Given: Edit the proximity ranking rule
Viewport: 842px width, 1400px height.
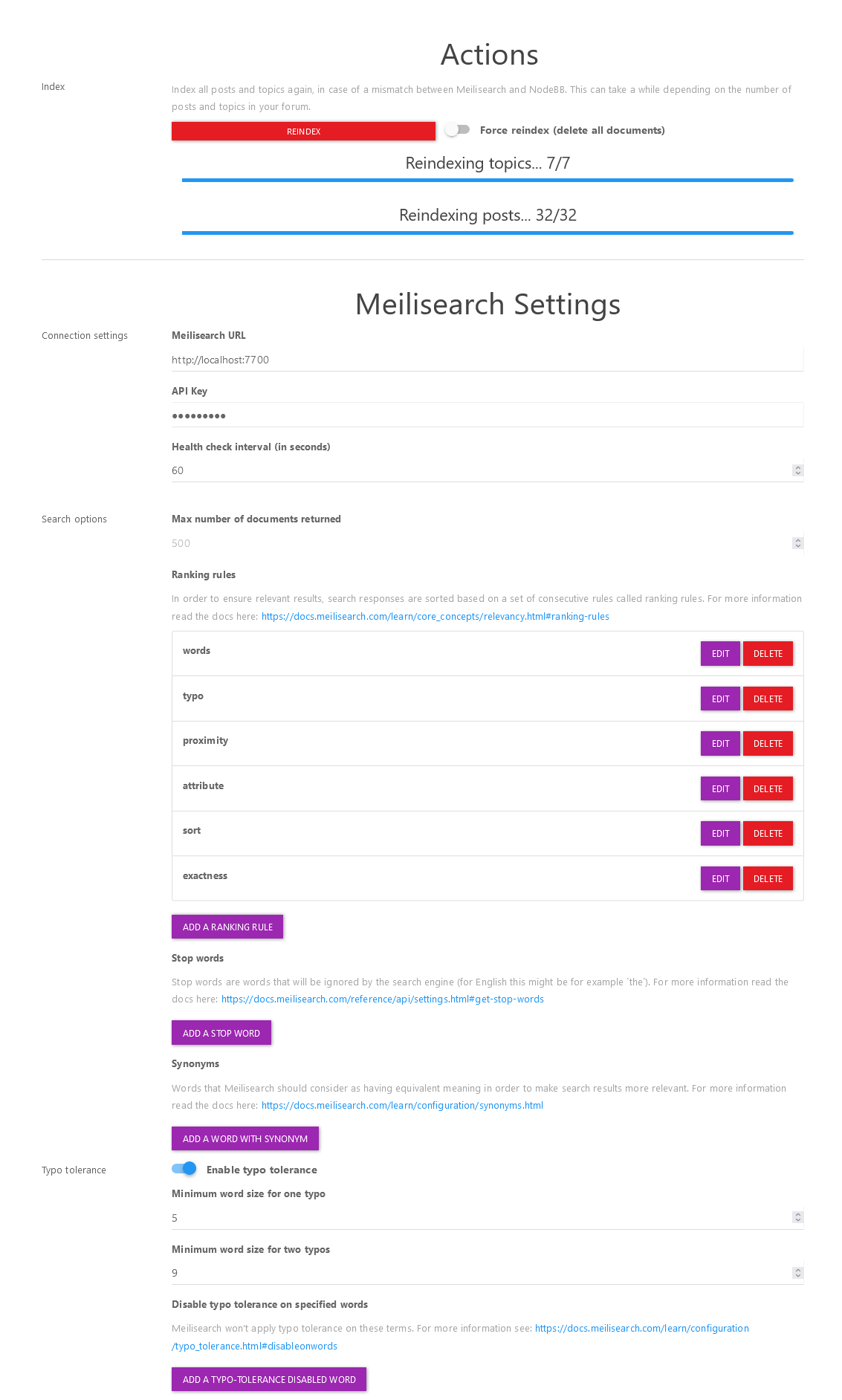Looking at the screenshot, I should [720, 744].
